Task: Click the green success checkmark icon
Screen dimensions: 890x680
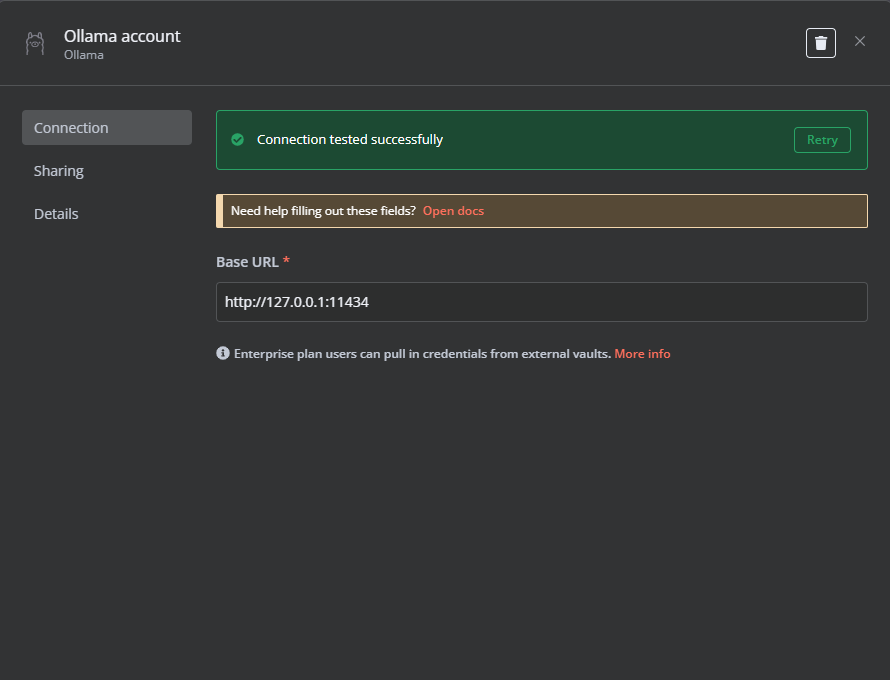Action: (238, 140)
